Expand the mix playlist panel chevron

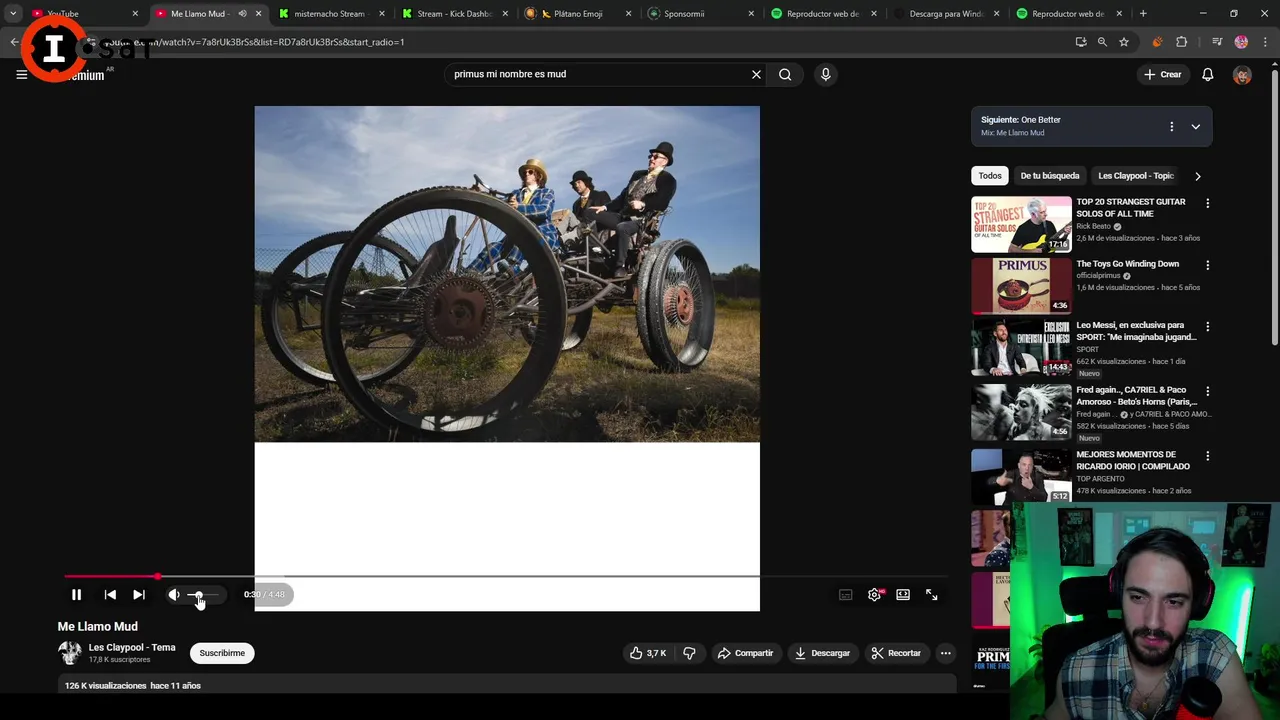pos(1195,127)
